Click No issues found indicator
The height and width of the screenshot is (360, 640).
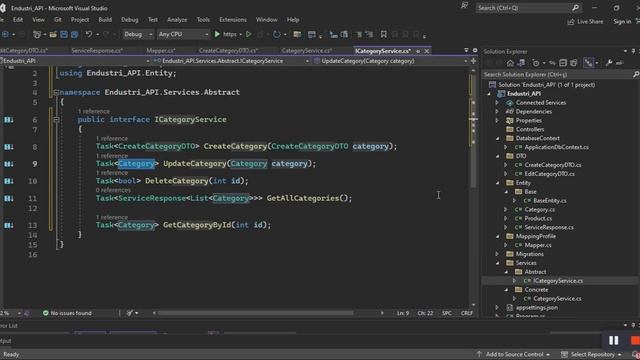[x=67, y=313]
